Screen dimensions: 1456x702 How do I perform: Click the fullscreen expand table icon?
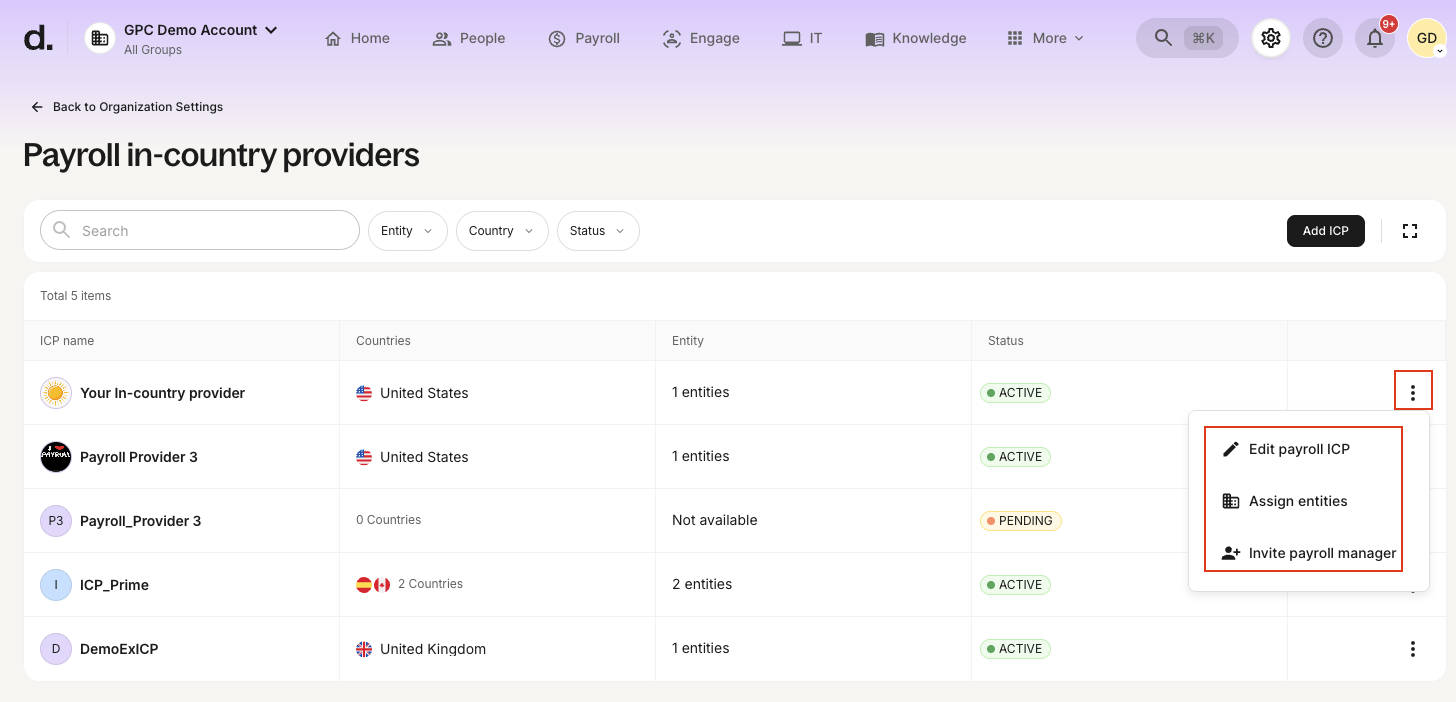click(1410, 231)
